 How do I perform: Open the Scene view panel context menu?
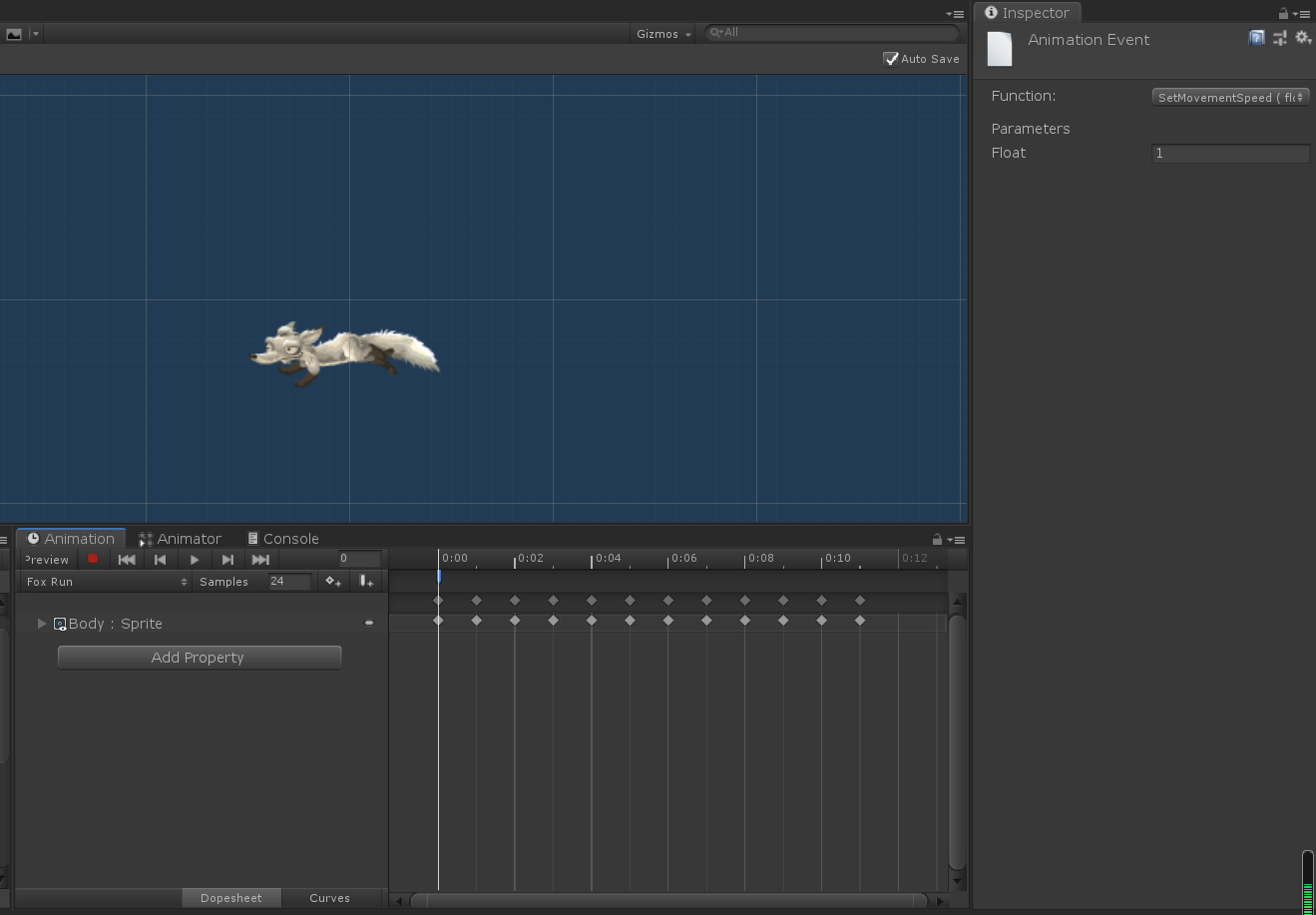click(x=955, y=14)
